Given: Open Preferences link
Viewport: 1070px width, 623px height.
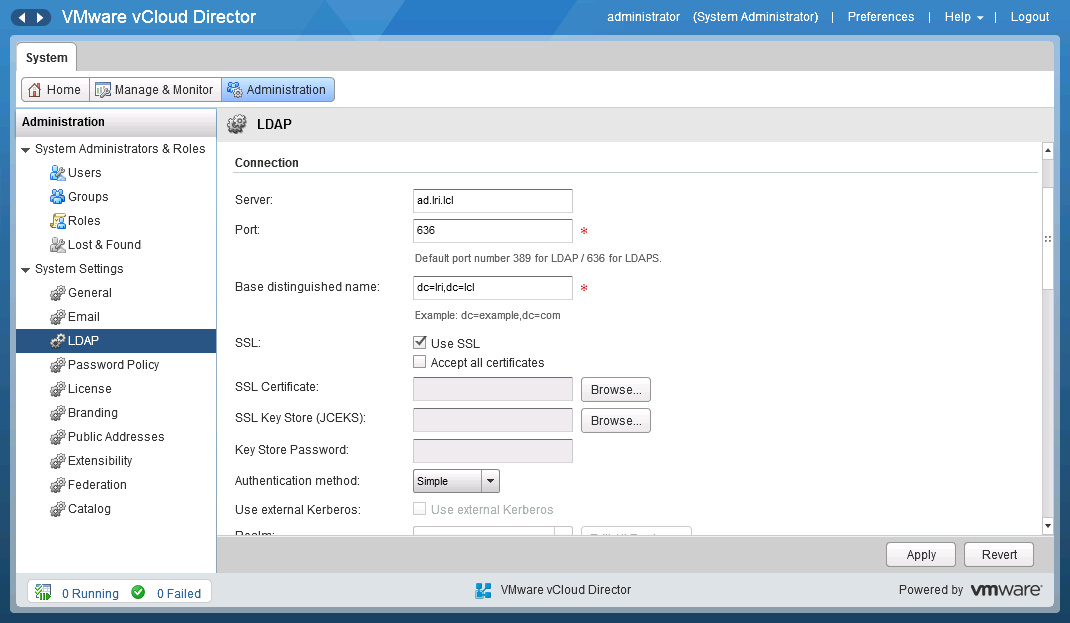Looking at the screenshot, I should pos(880,17).
